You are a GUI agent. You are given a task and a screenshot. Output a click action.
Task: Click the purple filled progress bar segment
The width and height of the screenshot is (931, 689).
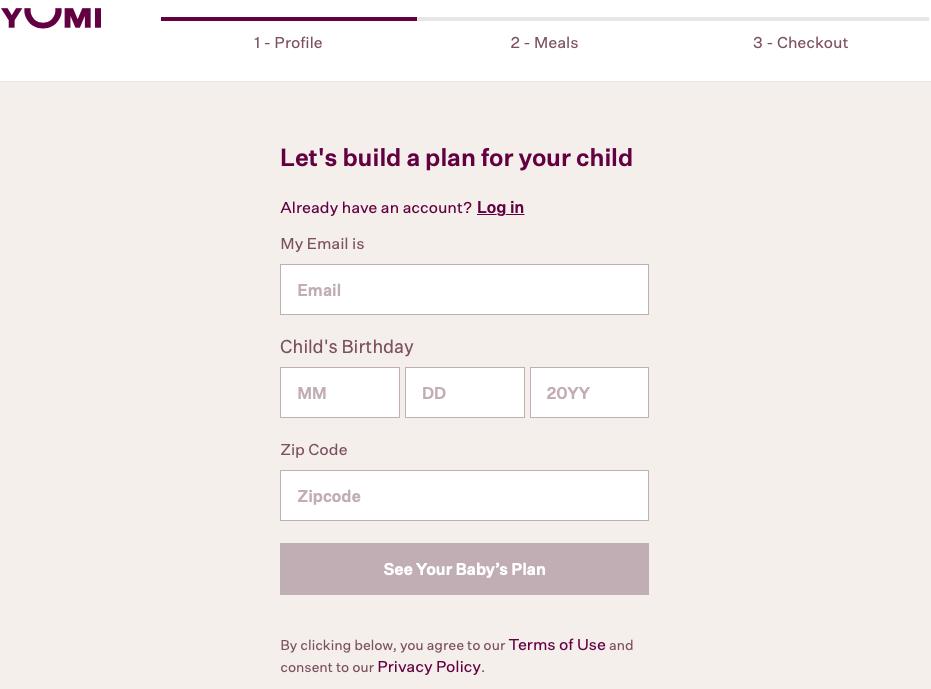[x=288, y=18]
